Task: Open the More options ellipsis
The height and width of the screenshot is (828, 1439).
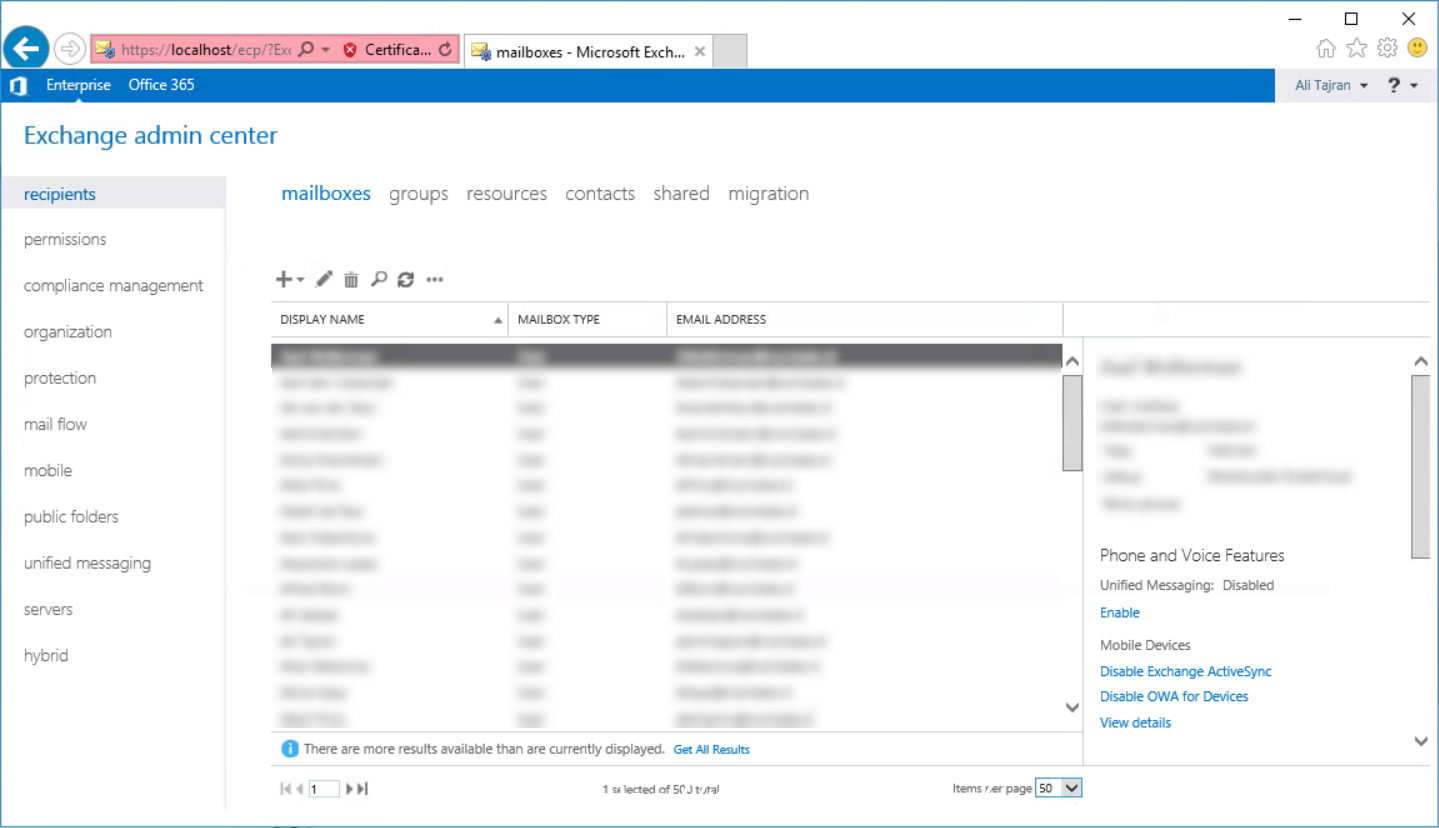Action: [x=434, y=280]
